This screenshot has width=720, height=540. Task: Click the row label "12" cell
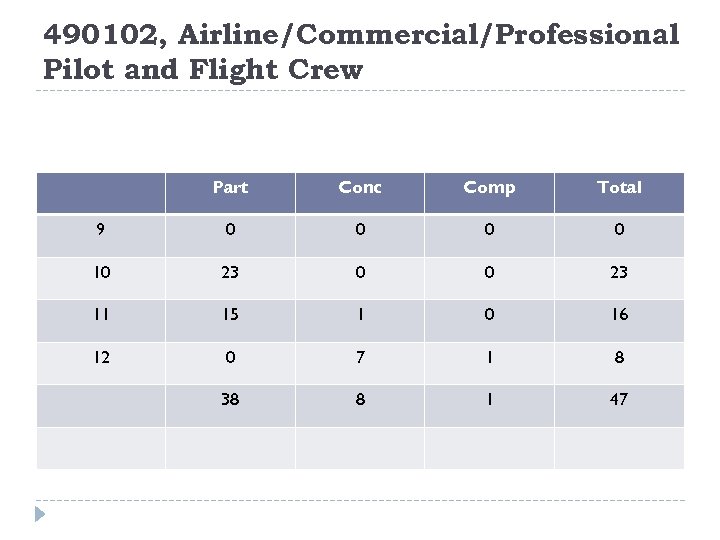(101, 357)
